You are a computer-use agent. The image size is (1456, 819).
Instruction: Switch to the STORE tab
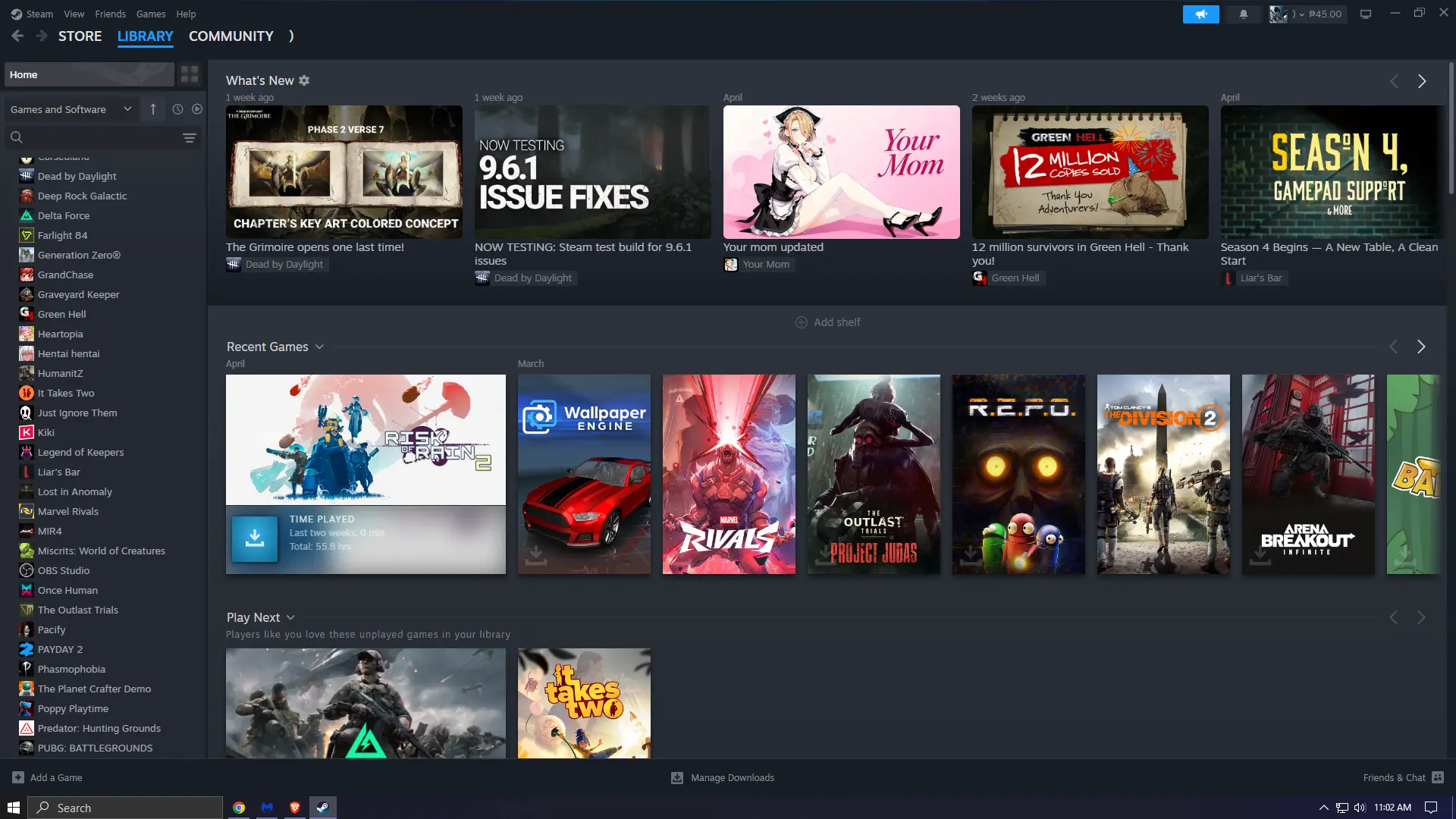[x=80, y=36]
